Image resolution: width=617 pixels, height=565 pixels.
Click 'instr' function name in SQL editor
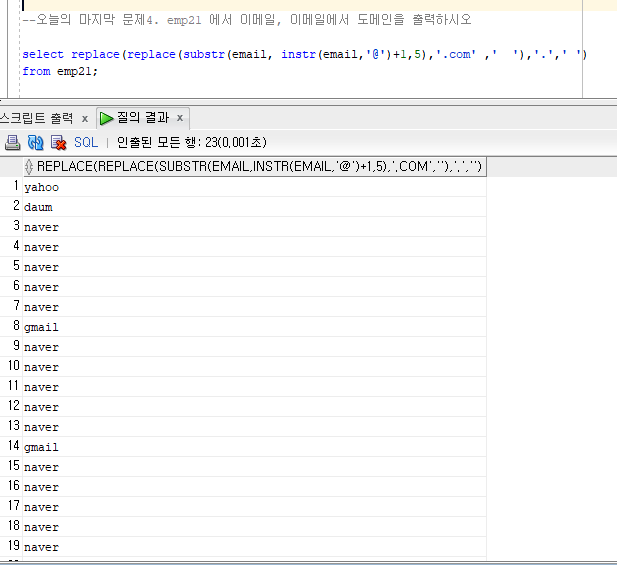(298, 54)
